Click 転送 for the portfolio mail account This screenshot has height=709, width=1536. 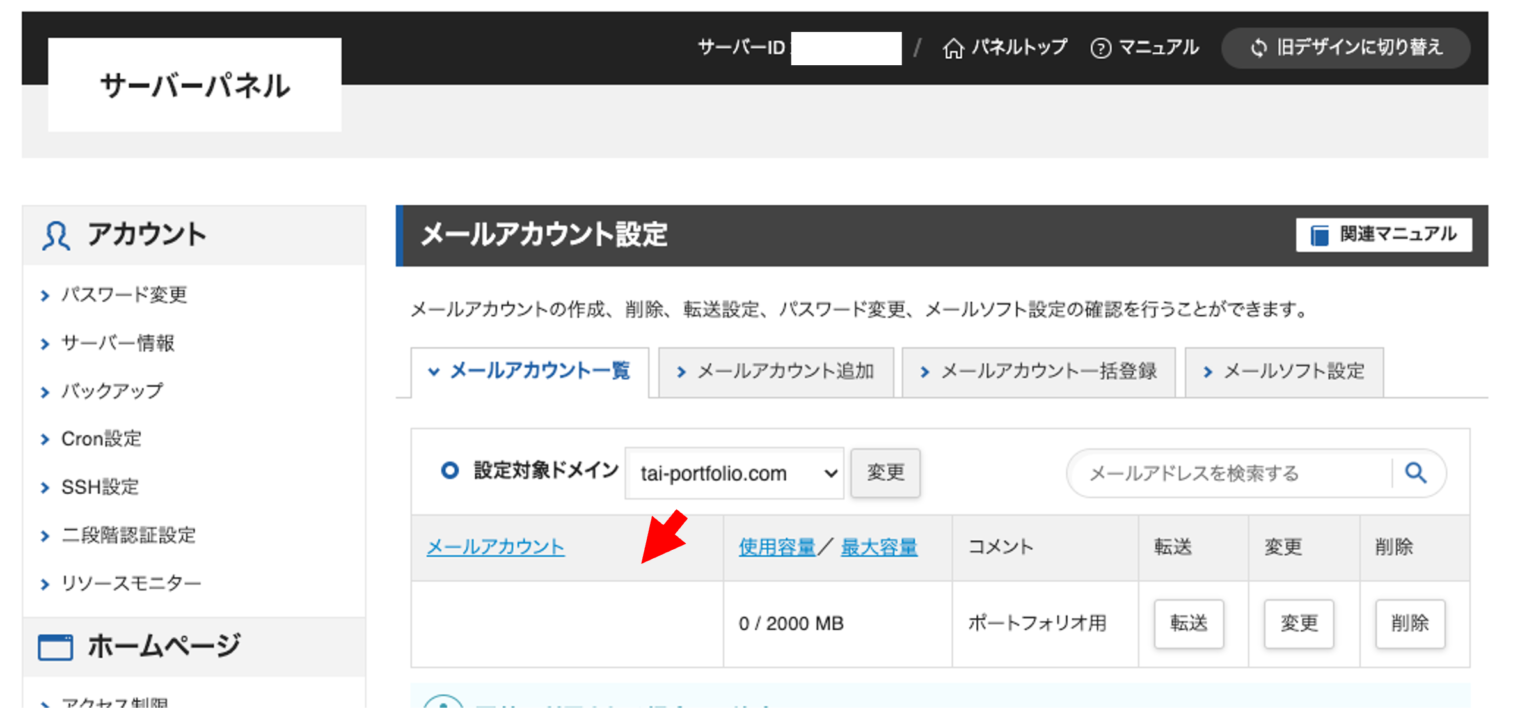coord(1188,623)
